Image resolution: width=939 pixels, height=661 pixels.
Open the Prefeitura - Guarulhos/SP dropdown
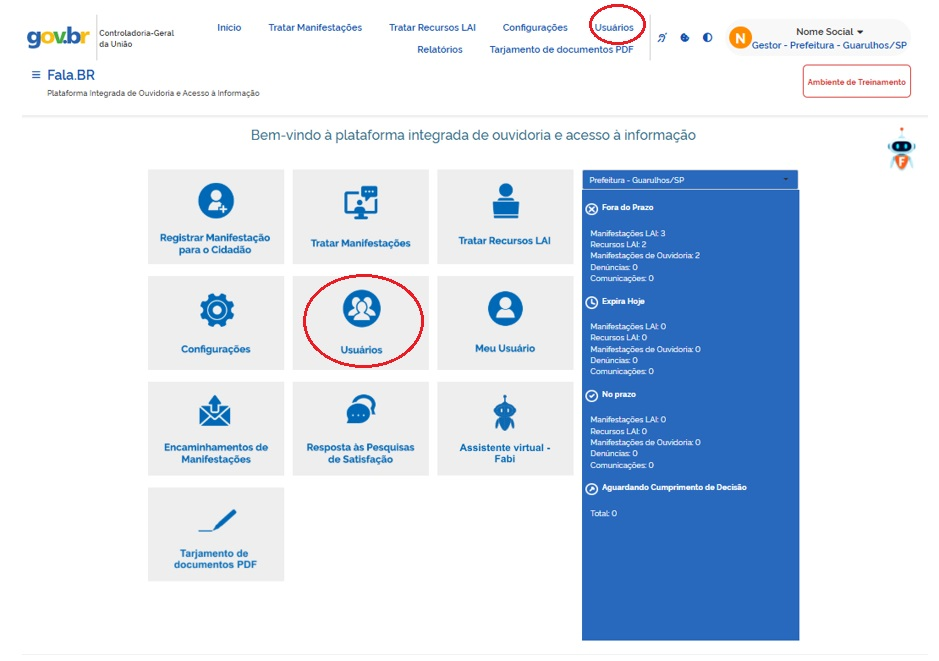[x=689, y=180]
